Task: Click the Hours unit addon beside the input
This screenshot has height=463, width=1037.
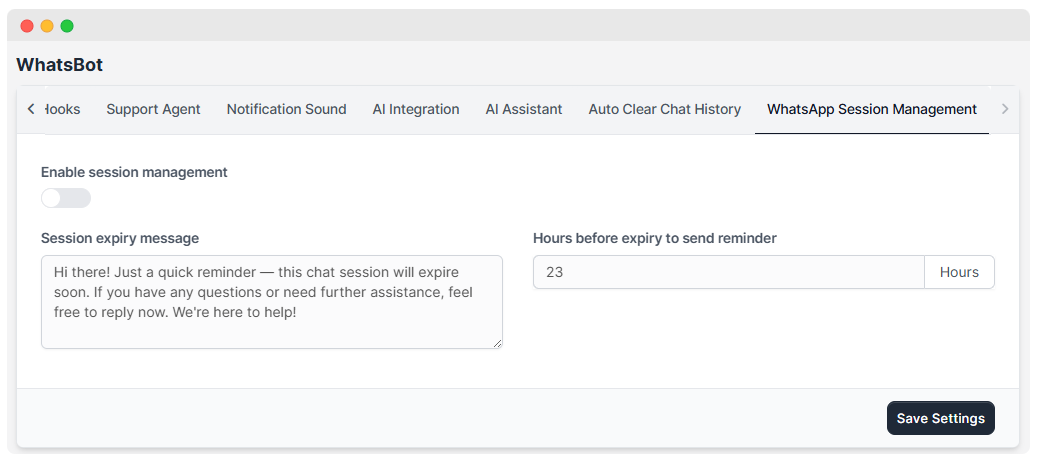Action: 959,272
